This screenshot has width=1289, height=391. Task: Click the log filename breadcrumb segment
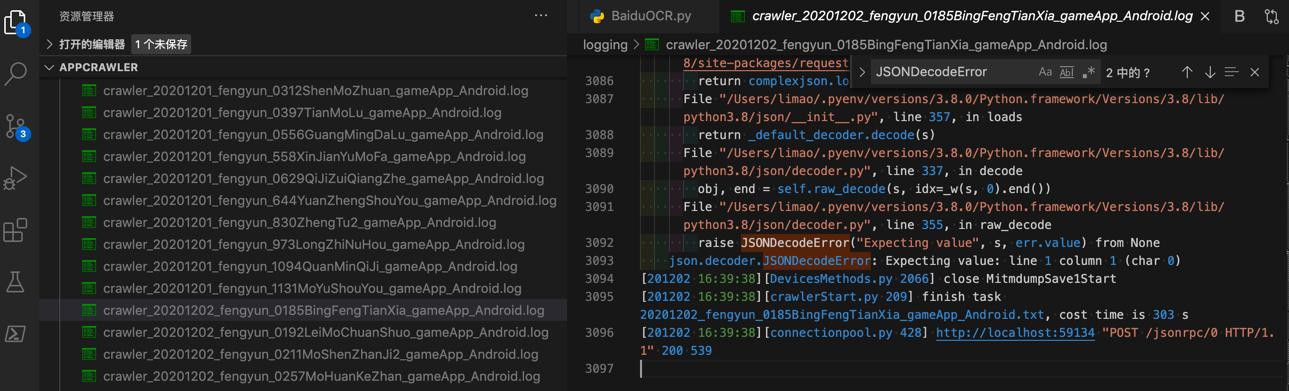tap(886, 44)
